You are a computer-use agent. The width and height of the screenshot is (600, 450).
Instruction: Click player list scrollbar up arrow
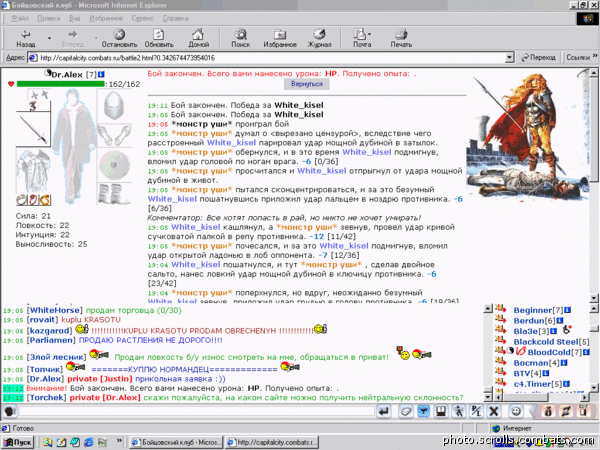tap(593, 308)
